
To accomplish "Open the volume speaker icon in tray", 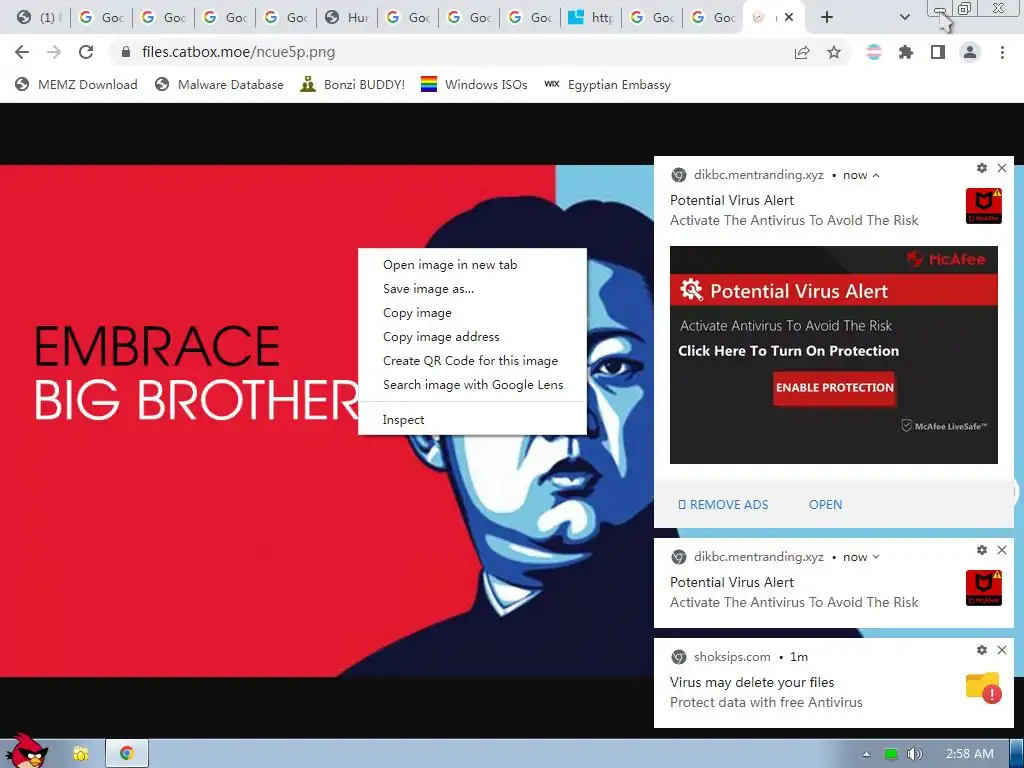I will point(914,754).
